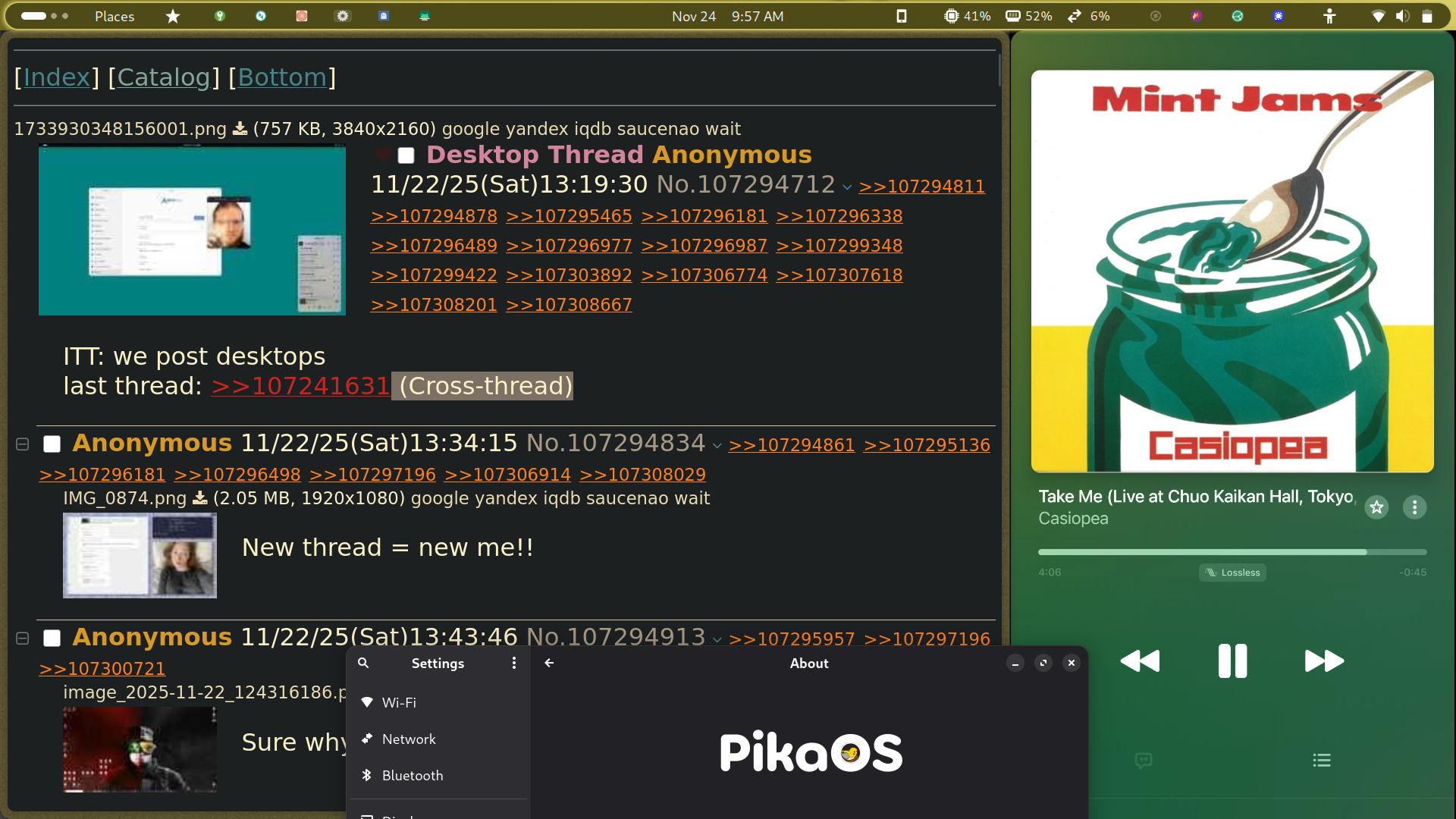Show lyrics using speech bubble icon
The image size is (1456, 819).
1144,760
